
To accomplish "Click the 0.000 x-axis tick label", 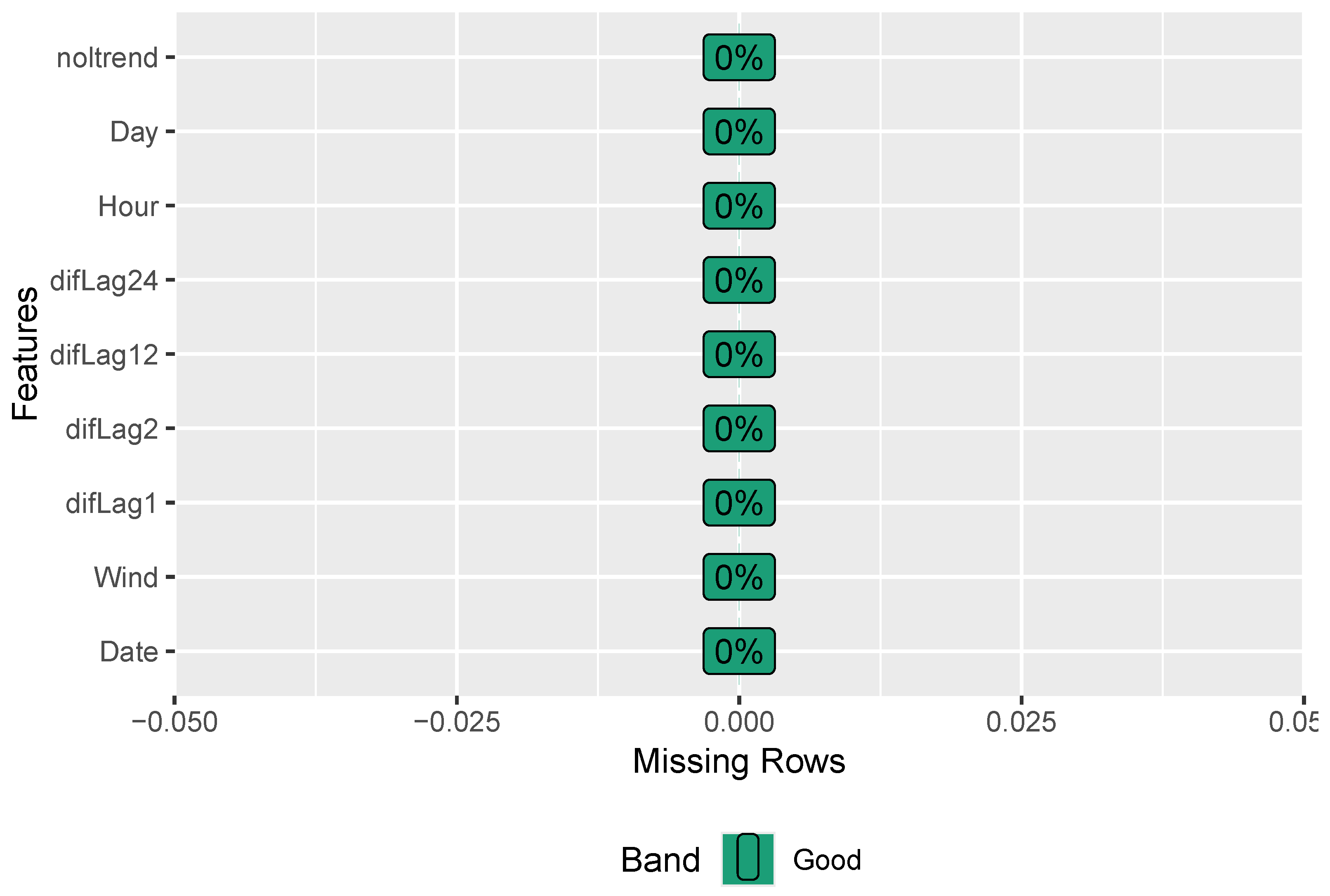I will [x=738, y=722].
